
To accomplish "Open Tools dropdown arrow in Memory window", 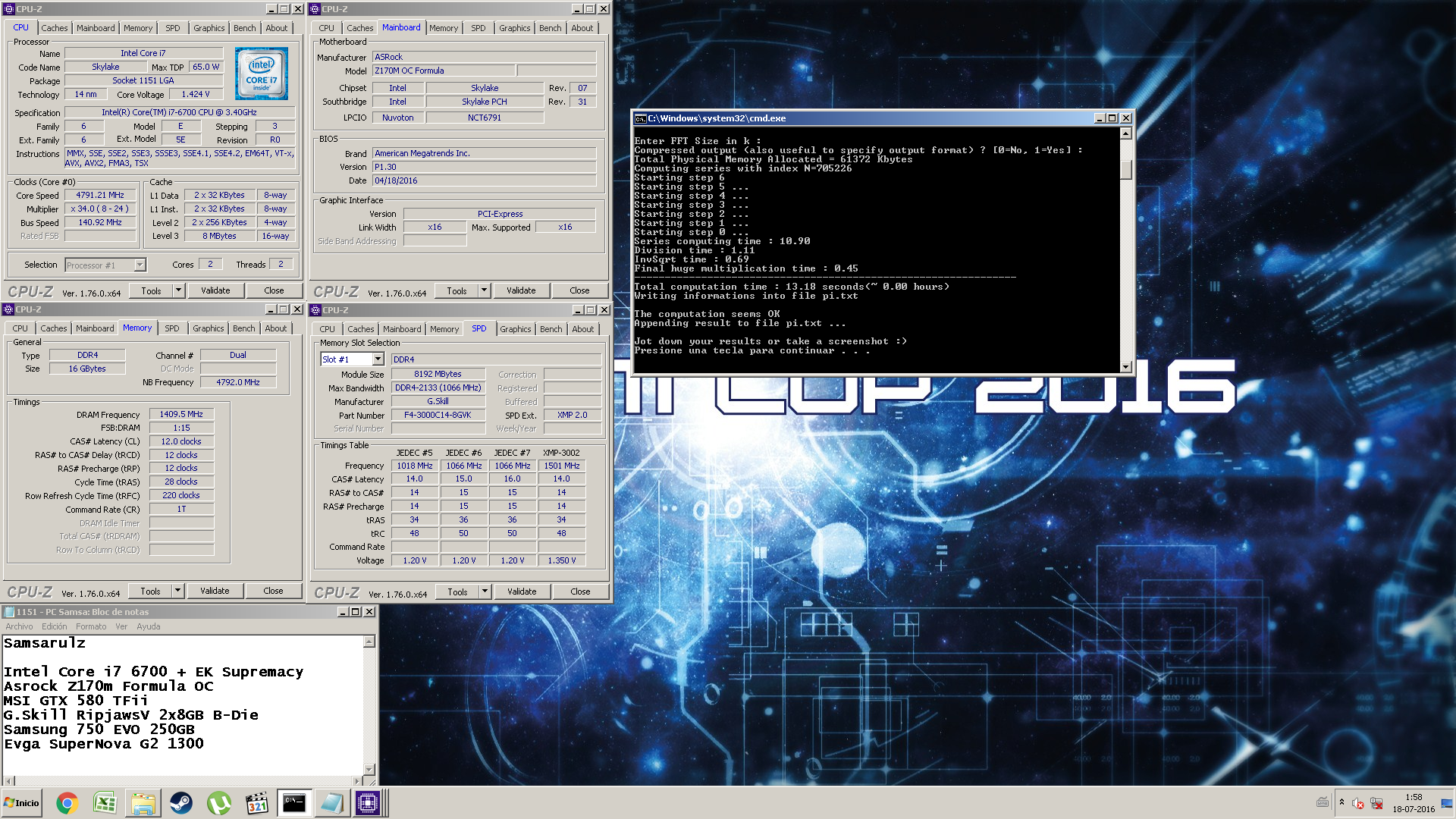I will [177, 591].
